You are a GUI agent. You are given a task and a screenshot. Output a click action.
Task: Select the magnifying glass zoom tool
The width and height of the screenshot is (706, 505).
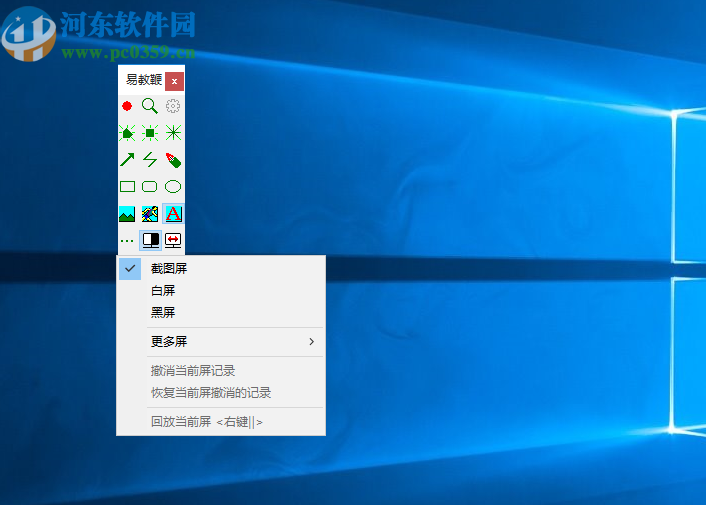coord(150,106)
